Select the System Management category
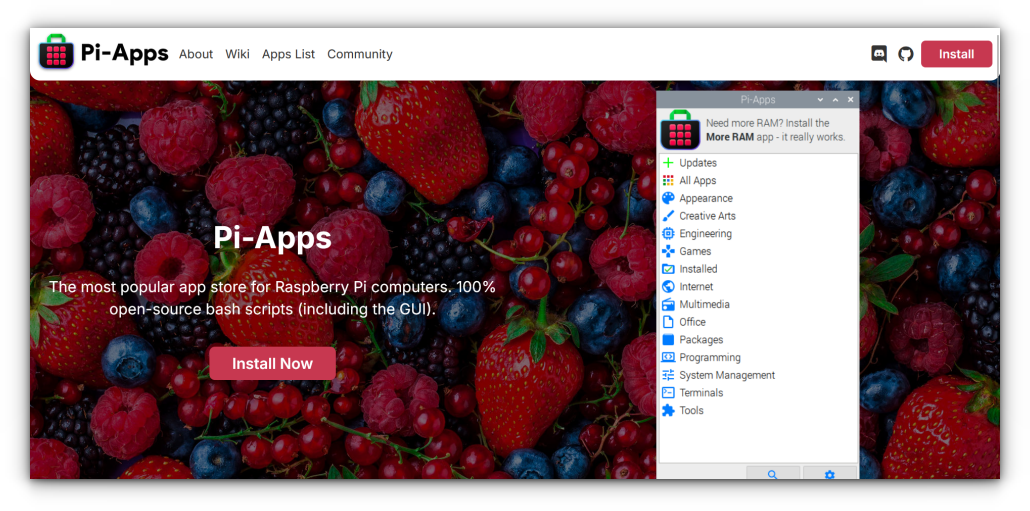 click(x=726, y=375)
